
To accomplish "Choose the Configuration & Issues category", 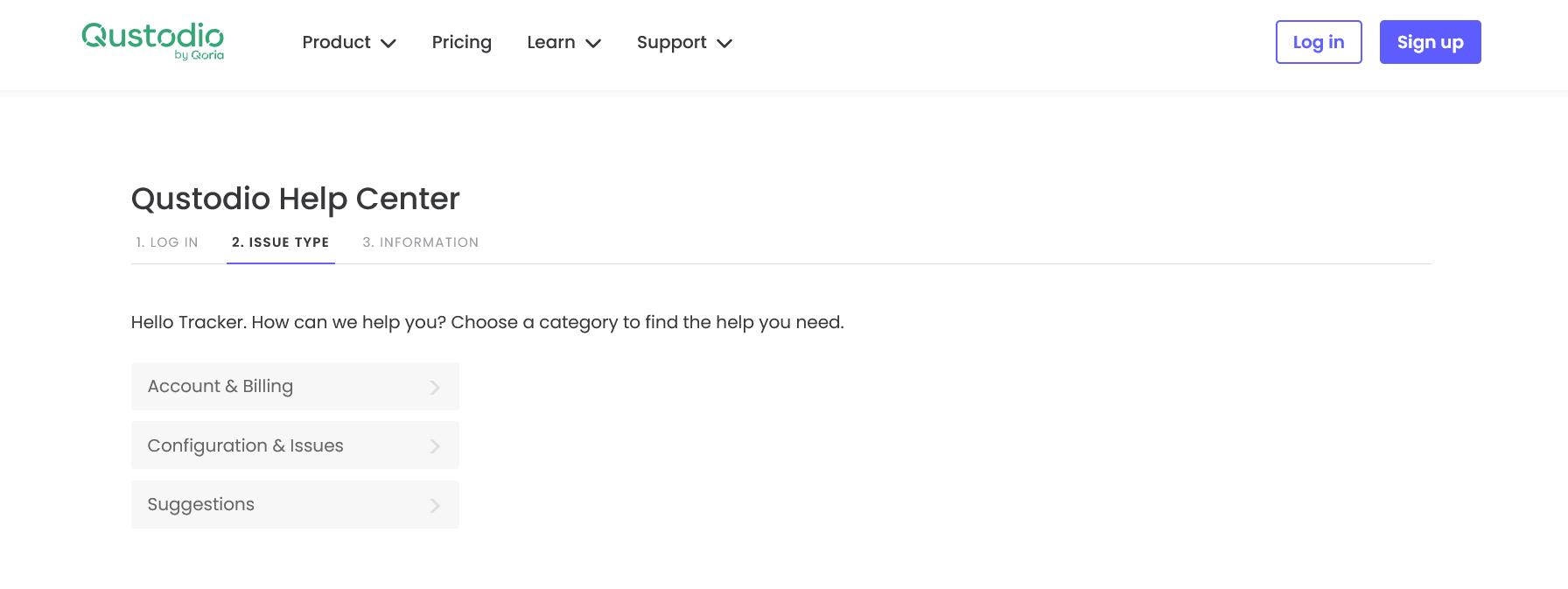I will click(x=295, y=445).
